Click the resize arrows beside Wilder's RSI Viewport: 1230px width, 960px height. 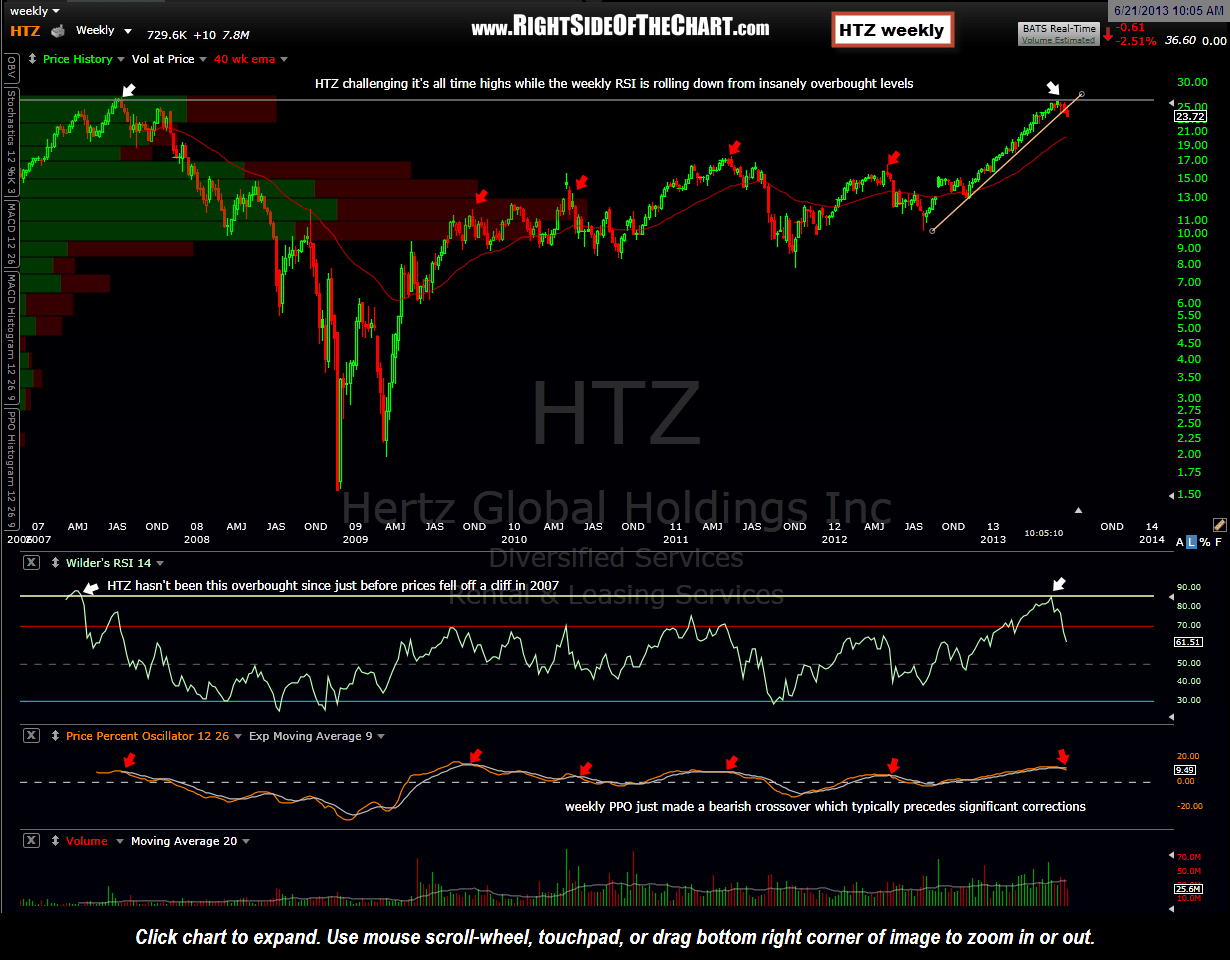(55, 563)
